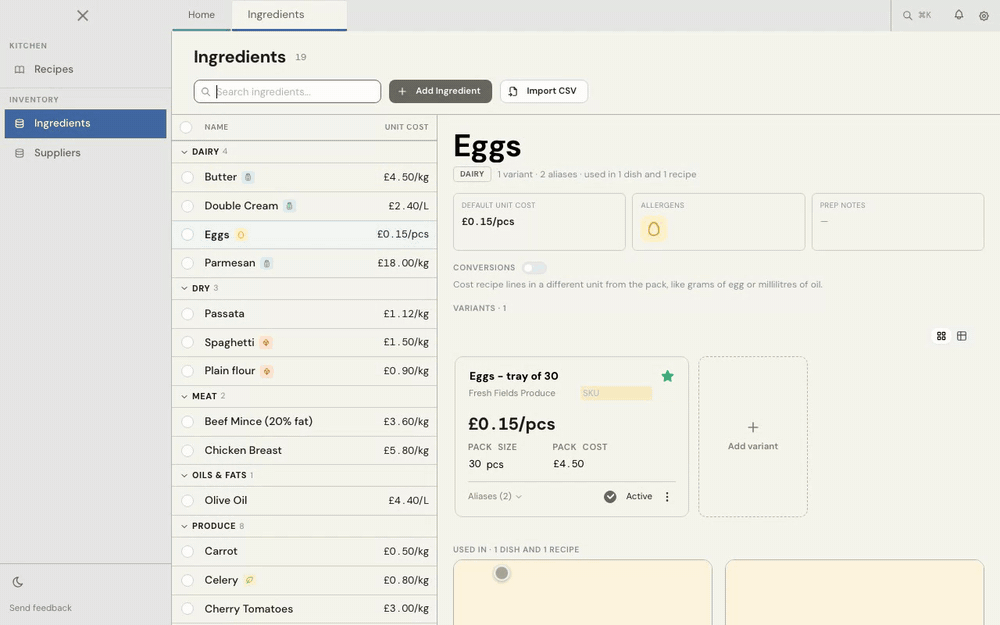The image size is (1000, 625).
Task: Open the Default Unit Cost card
Action: [539, 222]
